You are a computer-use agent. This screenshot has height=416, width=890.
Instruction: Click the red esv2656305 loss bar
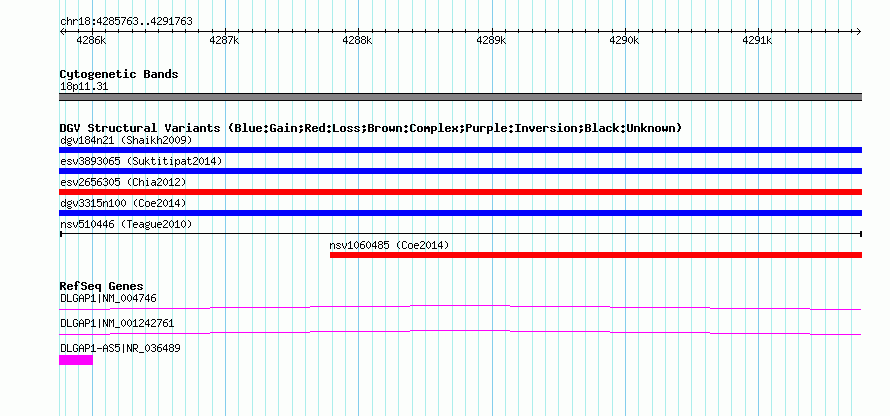coord(460,192)
